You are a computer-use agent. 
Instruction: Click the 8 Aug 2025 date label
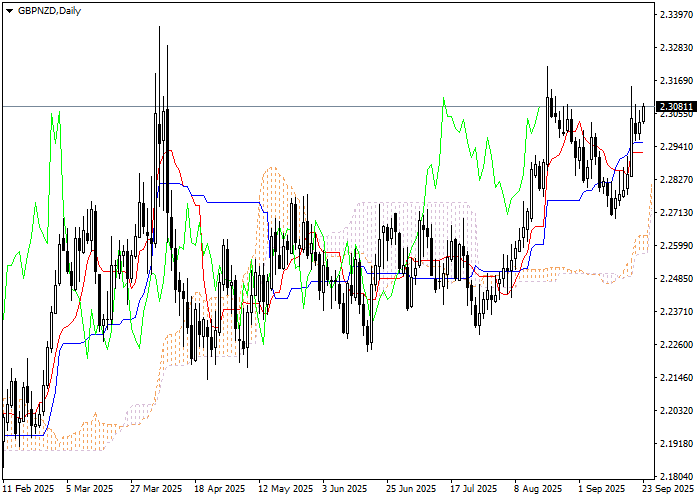click(538, 489)
